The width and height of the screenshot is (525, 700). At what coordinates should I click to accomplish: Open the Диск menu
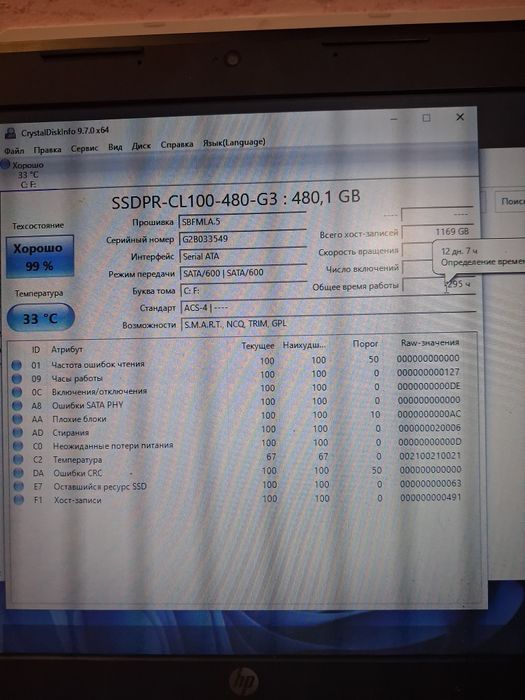click(141, 146)
